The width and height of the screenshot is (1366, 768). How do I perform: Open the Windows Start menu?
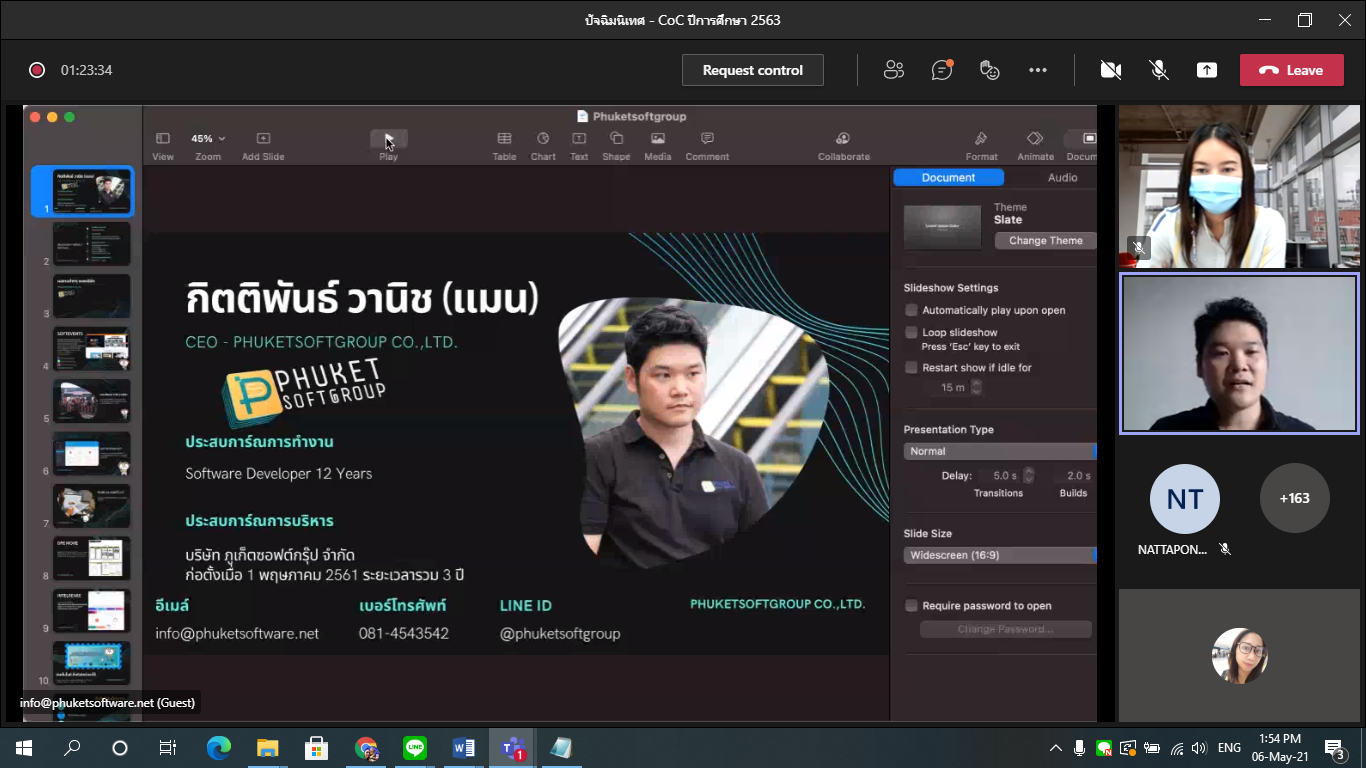click(x=24, y=748)
